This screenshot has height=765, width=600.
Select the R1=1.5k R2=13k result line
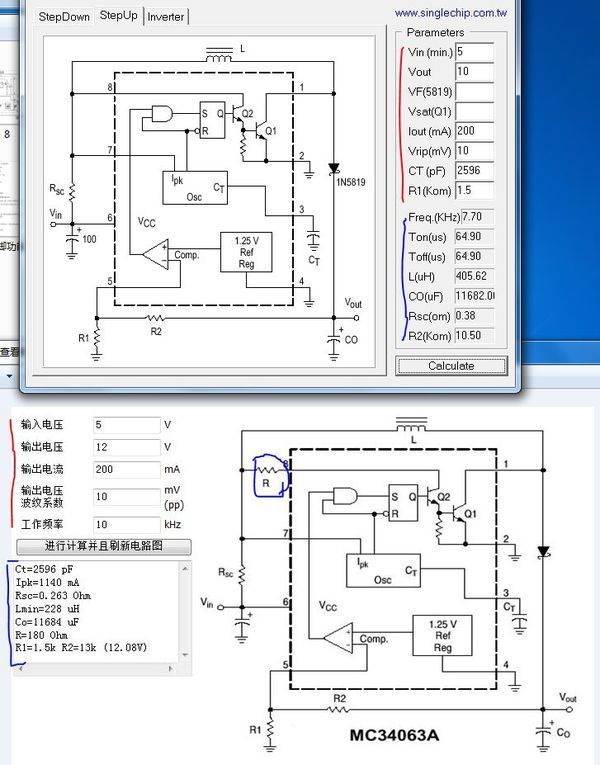coord(81,648)
